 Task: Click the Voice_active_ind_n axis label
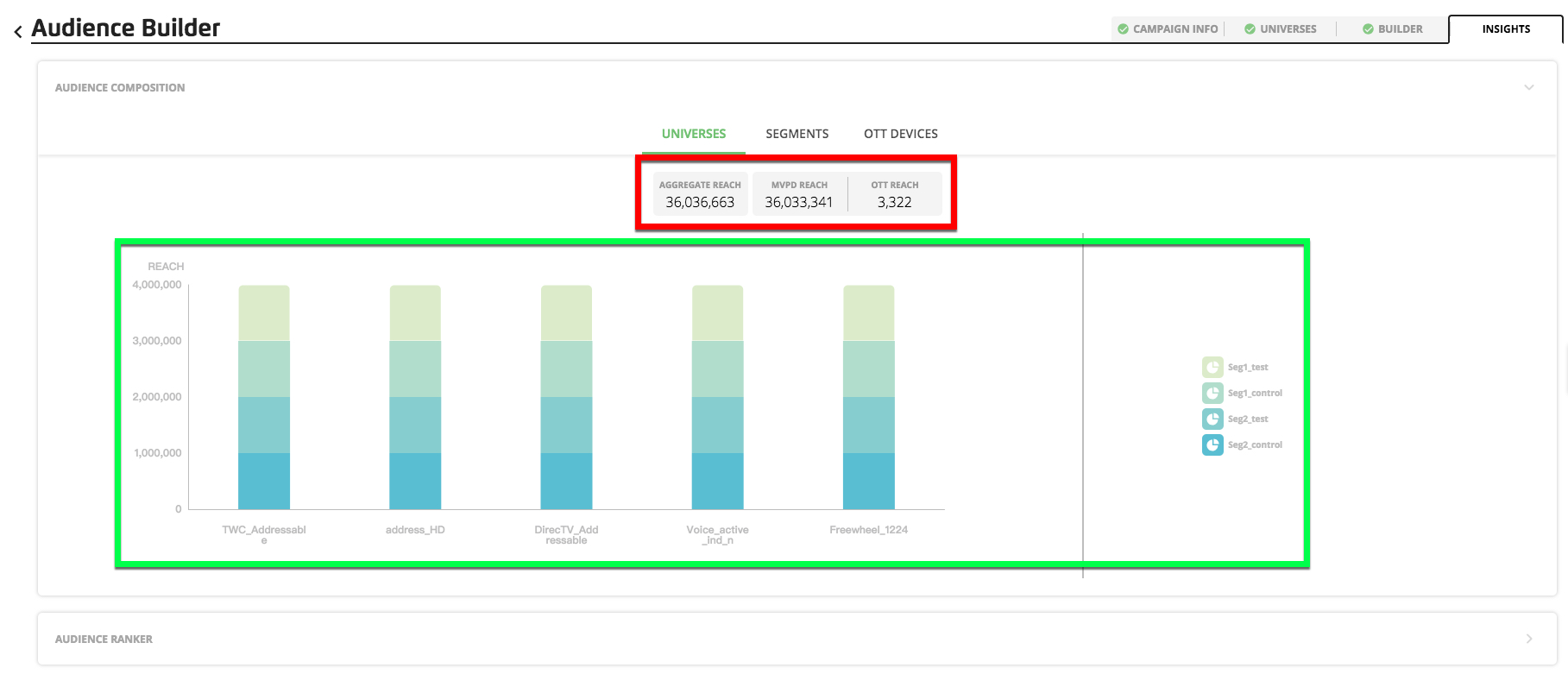(x=717, y=534)
